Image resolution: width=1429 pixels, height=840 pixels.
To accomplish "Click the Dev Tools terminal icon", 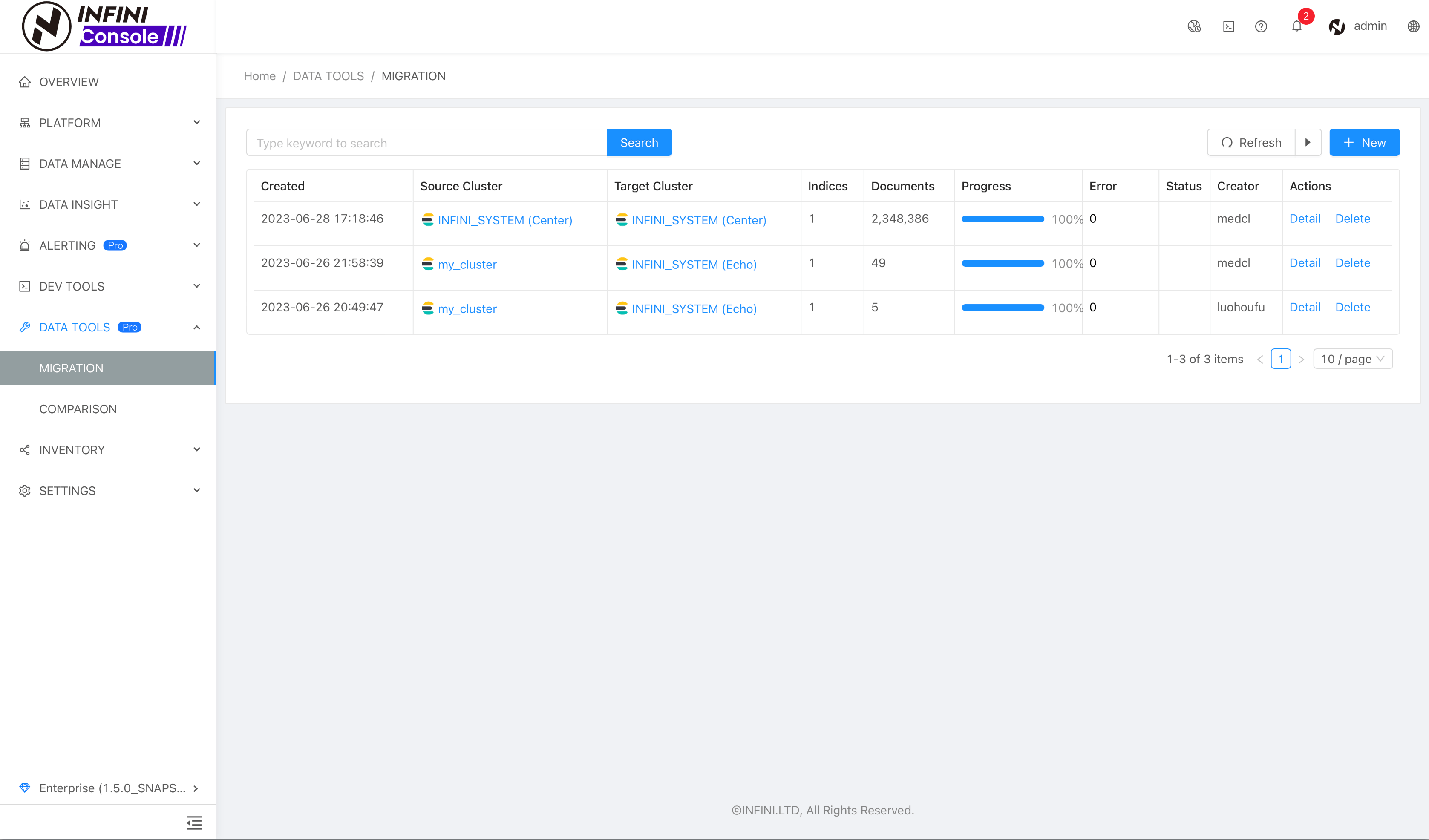I will click(x=24, y=286).
